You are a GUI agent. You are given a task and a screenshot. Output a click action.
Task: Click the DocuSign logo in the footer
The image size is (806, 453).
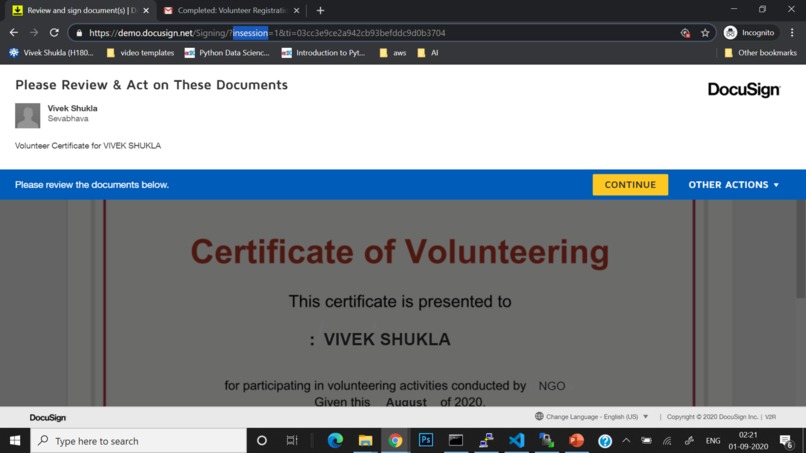pyautogui.click(x=47, y=418)
